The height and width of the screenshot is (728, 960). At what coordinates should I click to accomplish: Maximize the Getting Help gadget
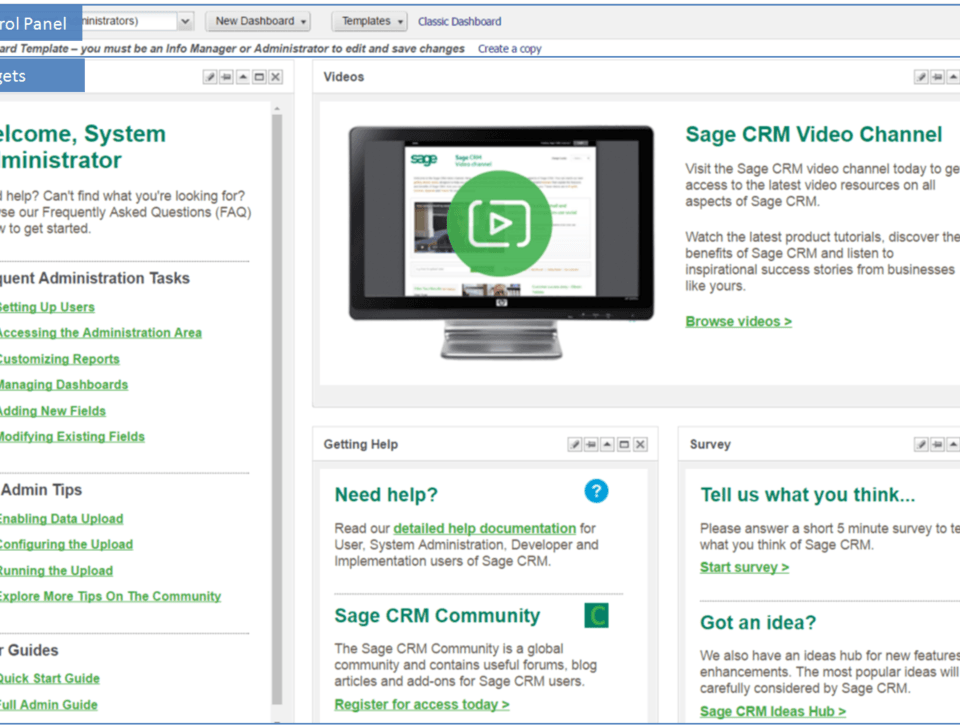point(624,445)
